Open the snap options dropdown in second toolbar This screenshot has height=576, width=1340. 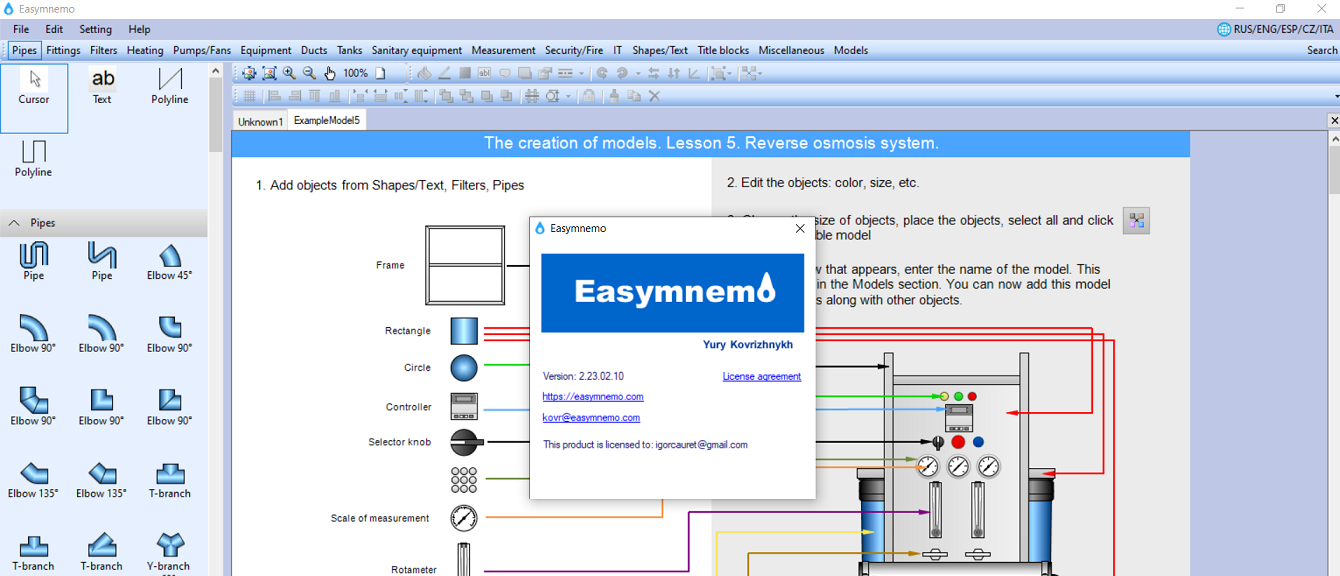point(568,96)
